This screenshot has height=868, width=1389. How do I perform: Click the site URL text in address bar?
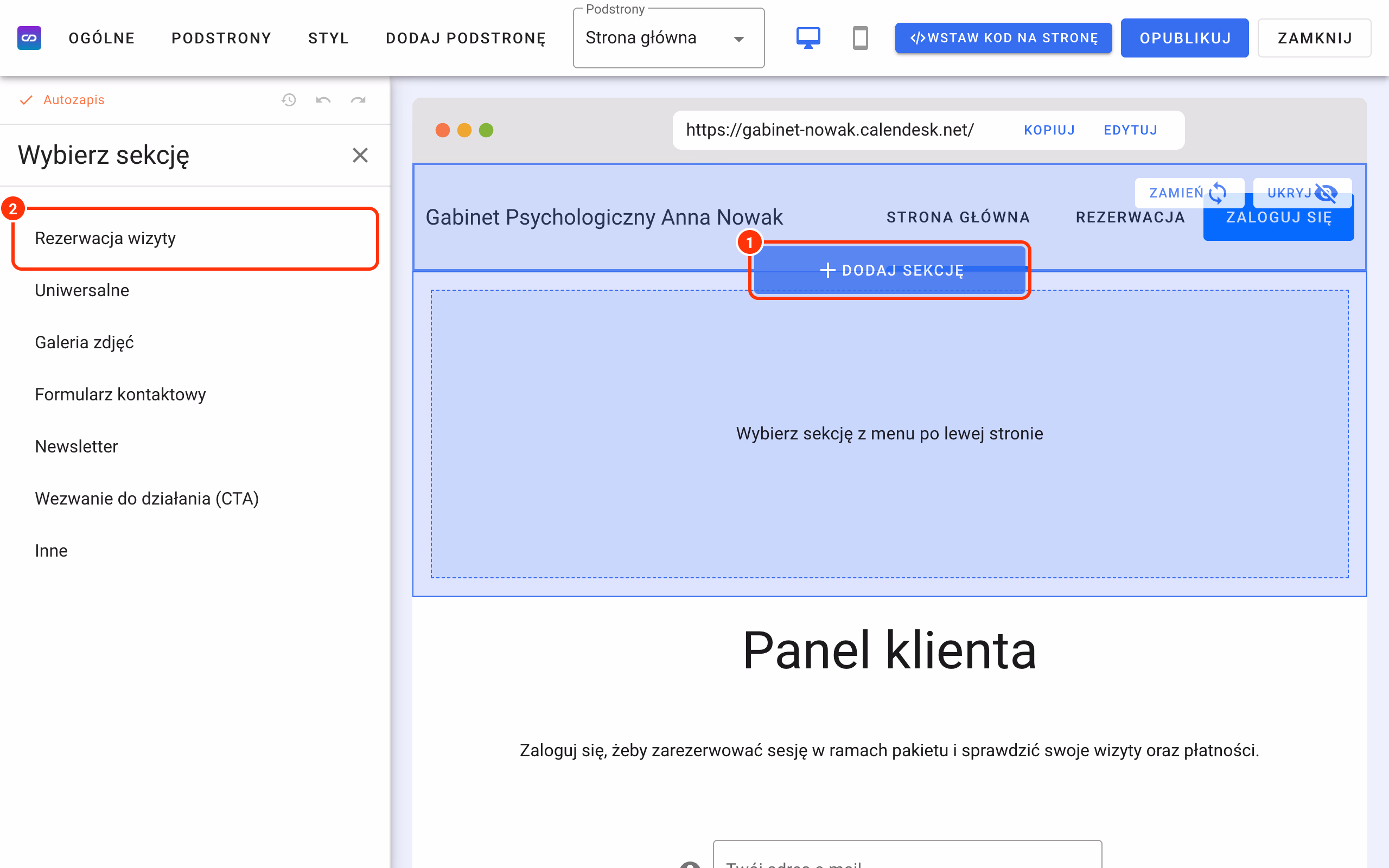click(x=830, y=130)
